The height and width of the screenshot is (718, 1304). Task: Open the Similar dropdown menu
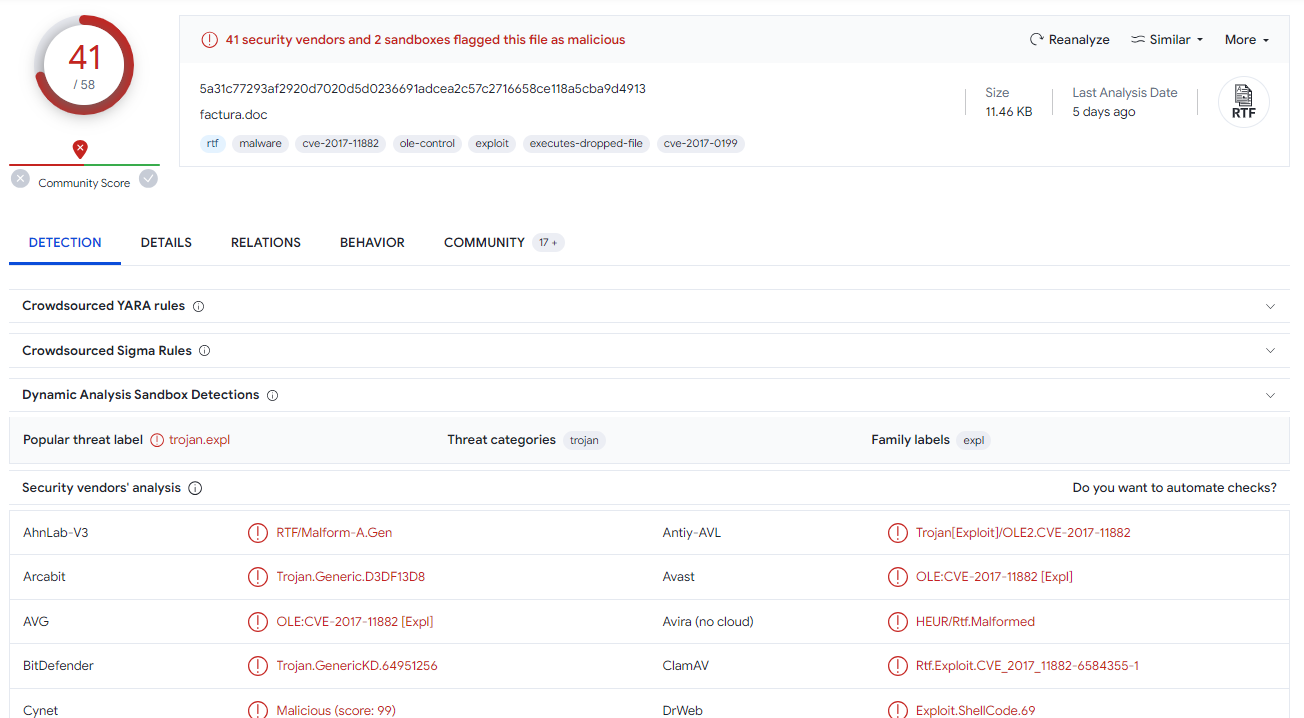pos(1167,40)
